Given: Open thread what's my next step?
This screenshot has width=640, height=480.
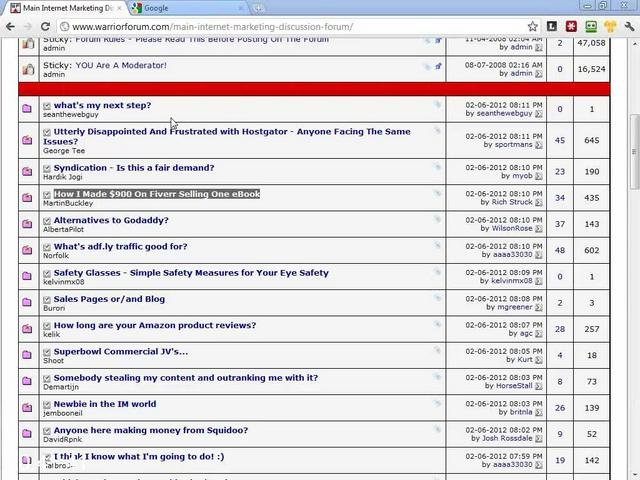Looking at the screenshot, I should 102,105.
